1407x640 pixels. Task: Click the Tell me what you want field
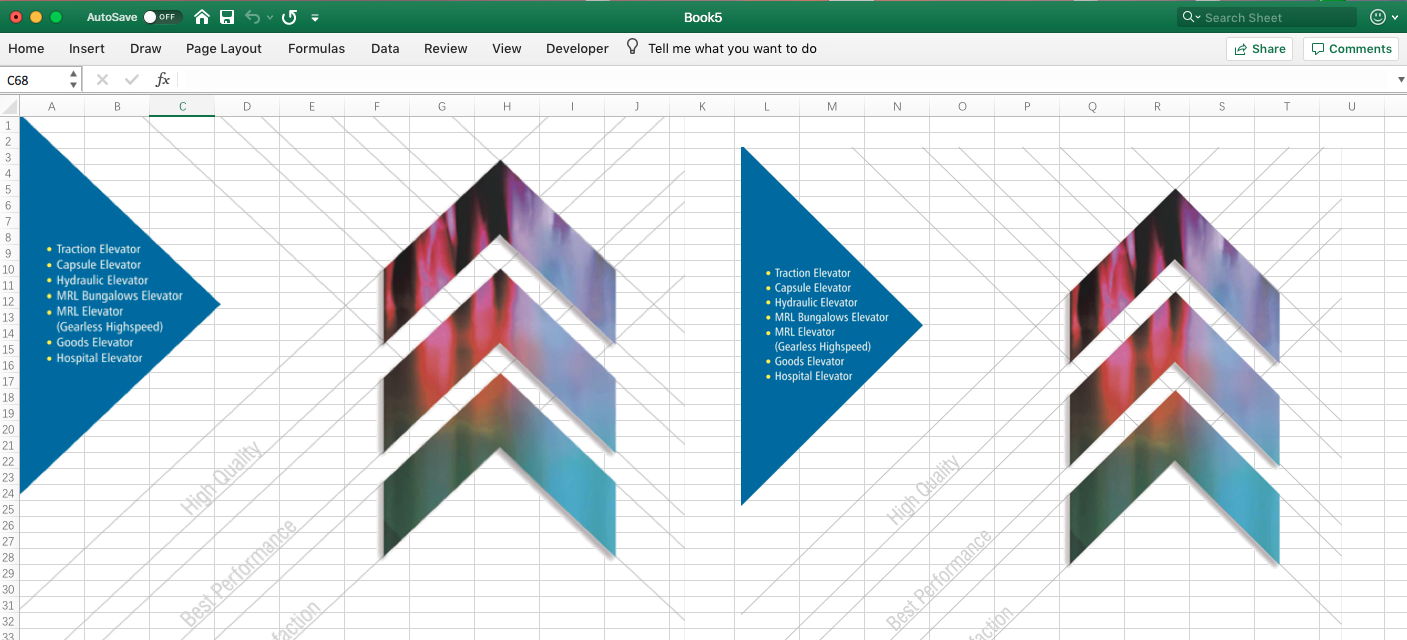[733, 48]
